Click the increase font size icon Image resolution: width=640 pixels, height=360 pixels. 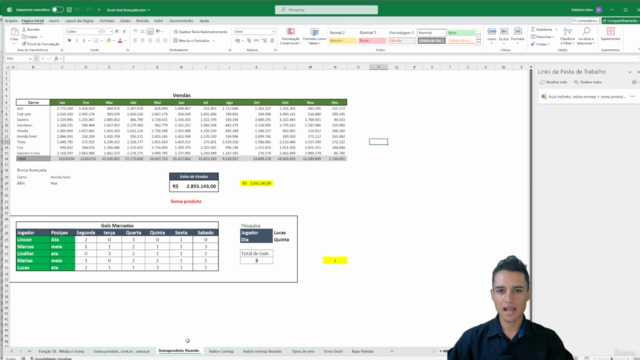[x=117, y=31]
